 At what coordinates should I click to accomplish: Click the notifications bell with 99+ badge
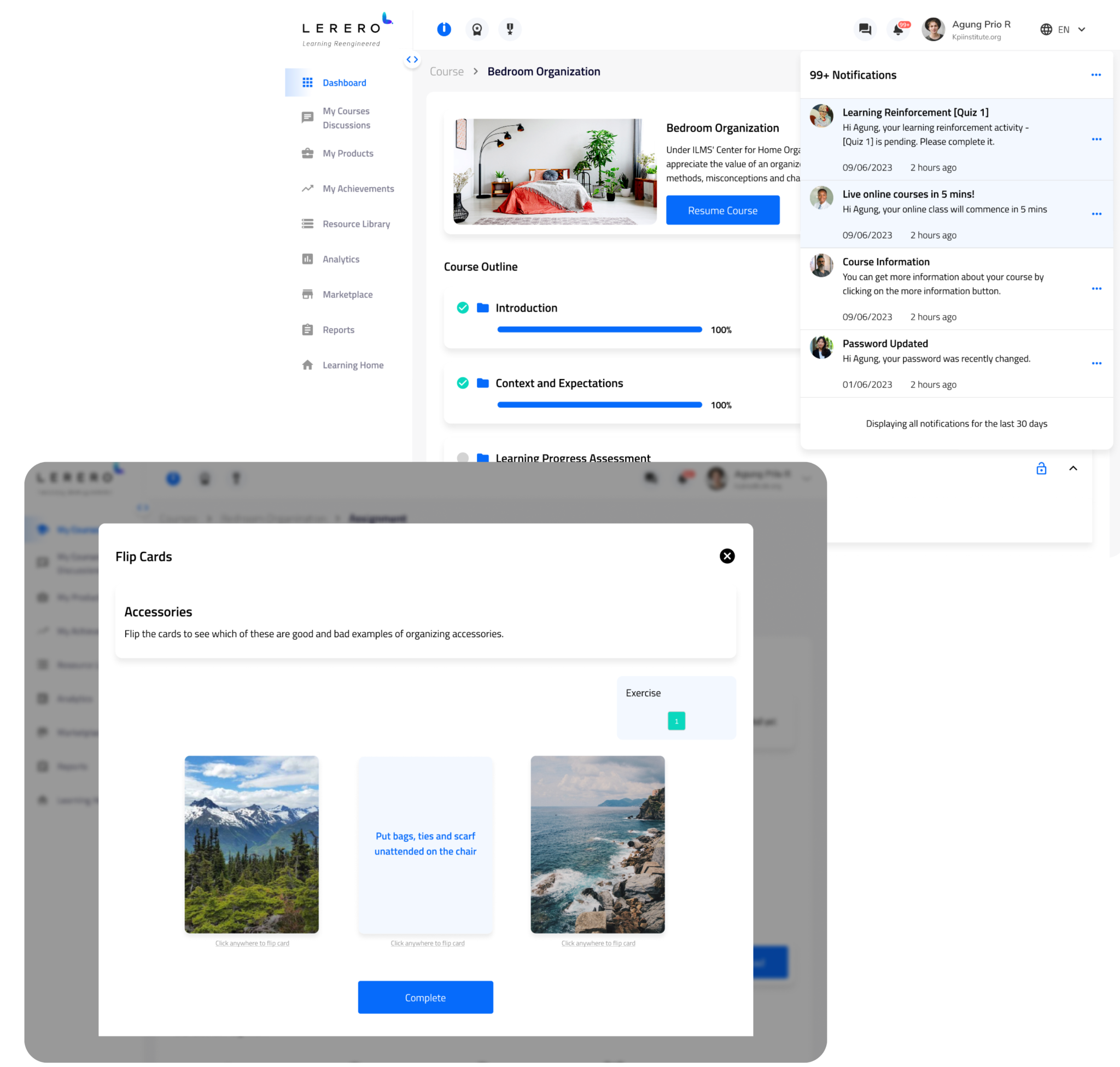pos(898,29)
